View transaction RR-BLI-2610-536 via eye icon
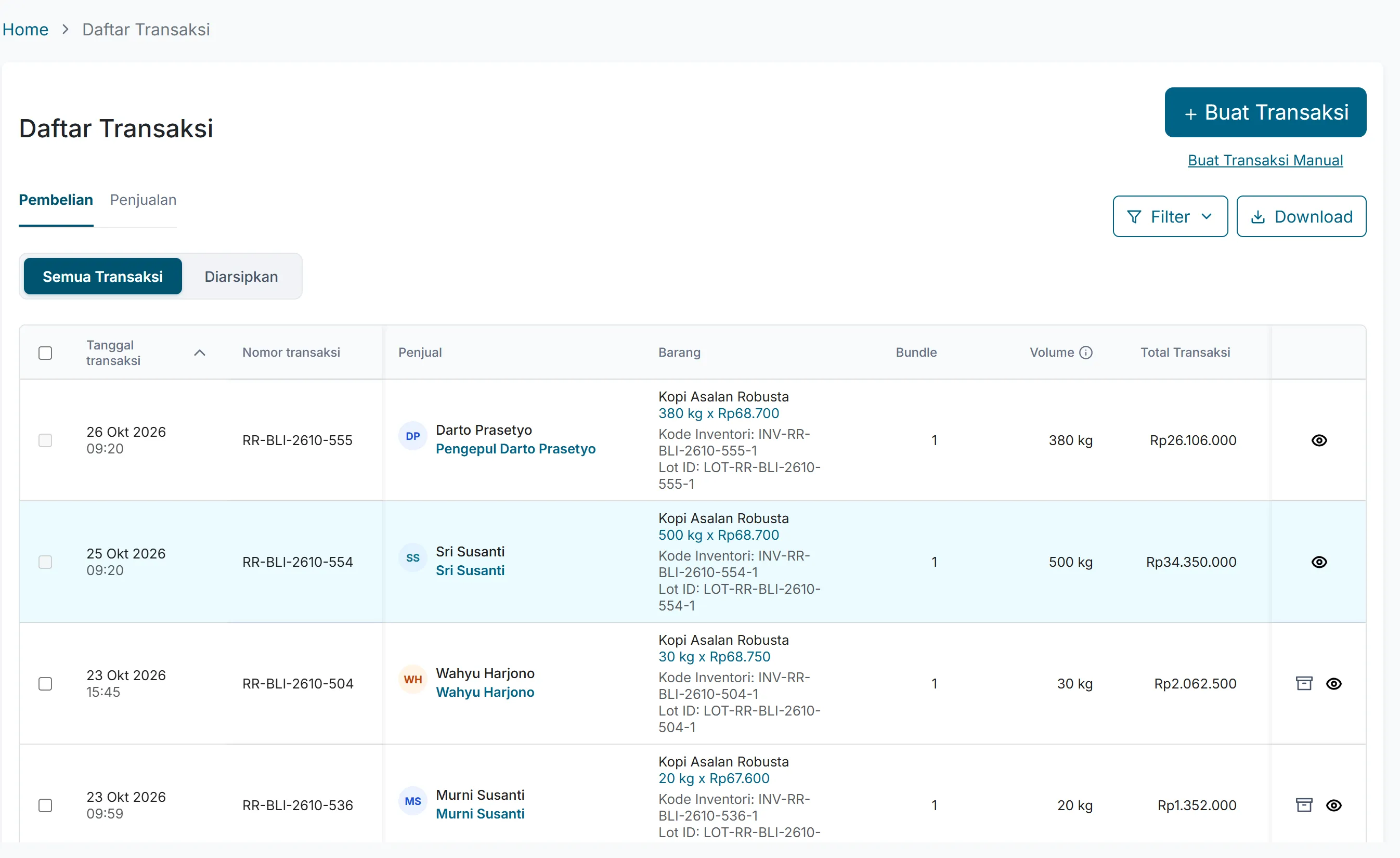 point(1333,805)
